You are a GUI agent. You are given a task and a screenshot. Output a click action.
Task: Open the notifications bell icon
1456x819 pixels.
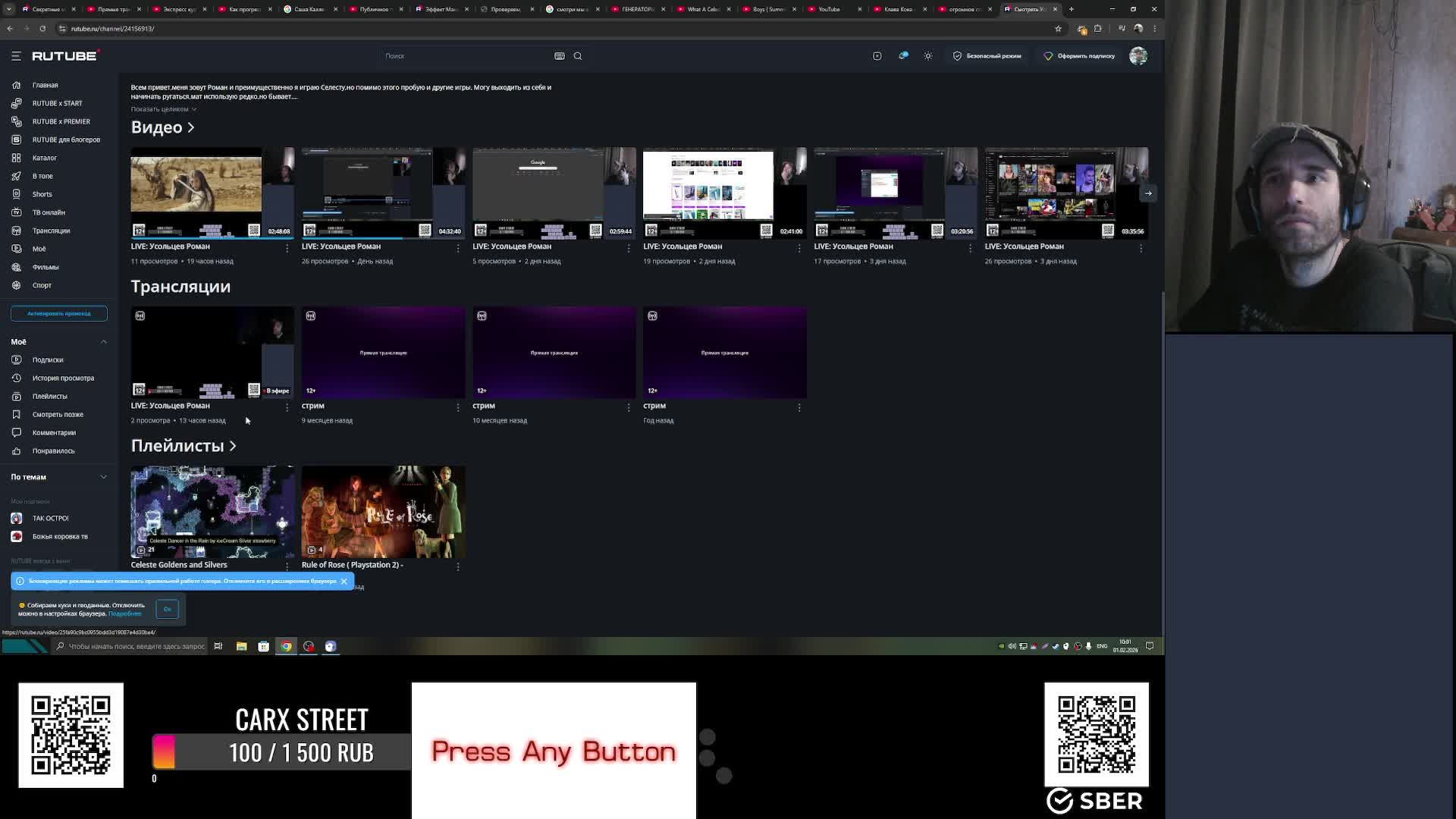(902, 56)
